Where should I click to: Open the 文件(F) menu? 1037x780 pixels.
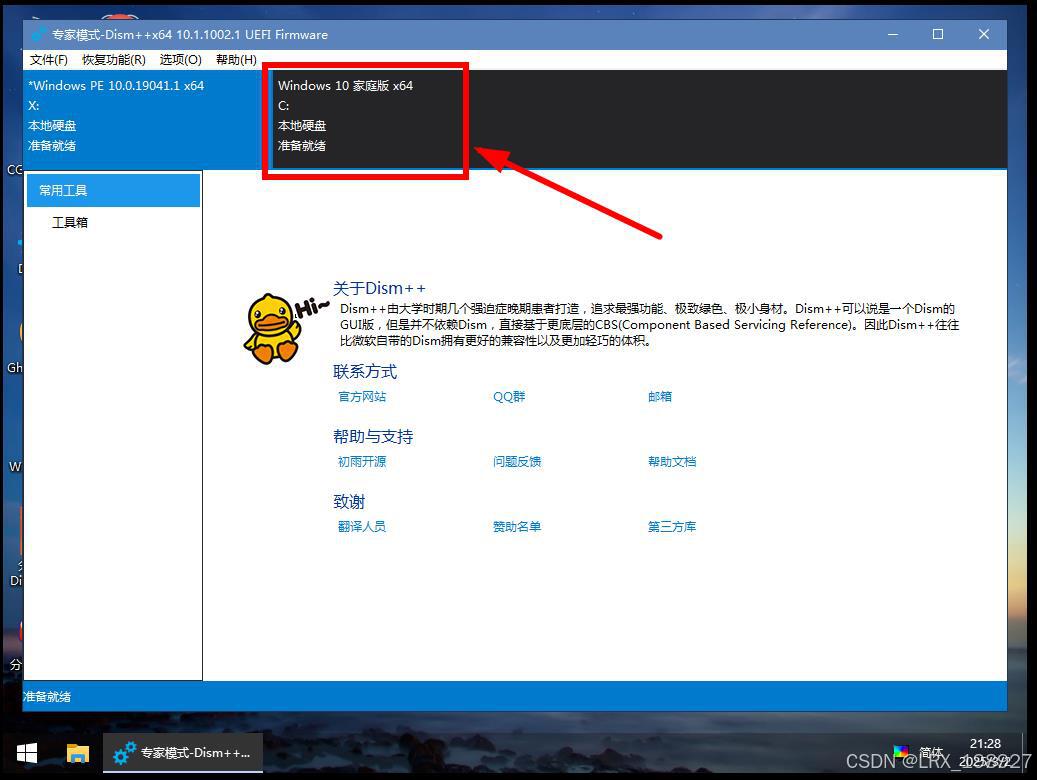(48, 60)
